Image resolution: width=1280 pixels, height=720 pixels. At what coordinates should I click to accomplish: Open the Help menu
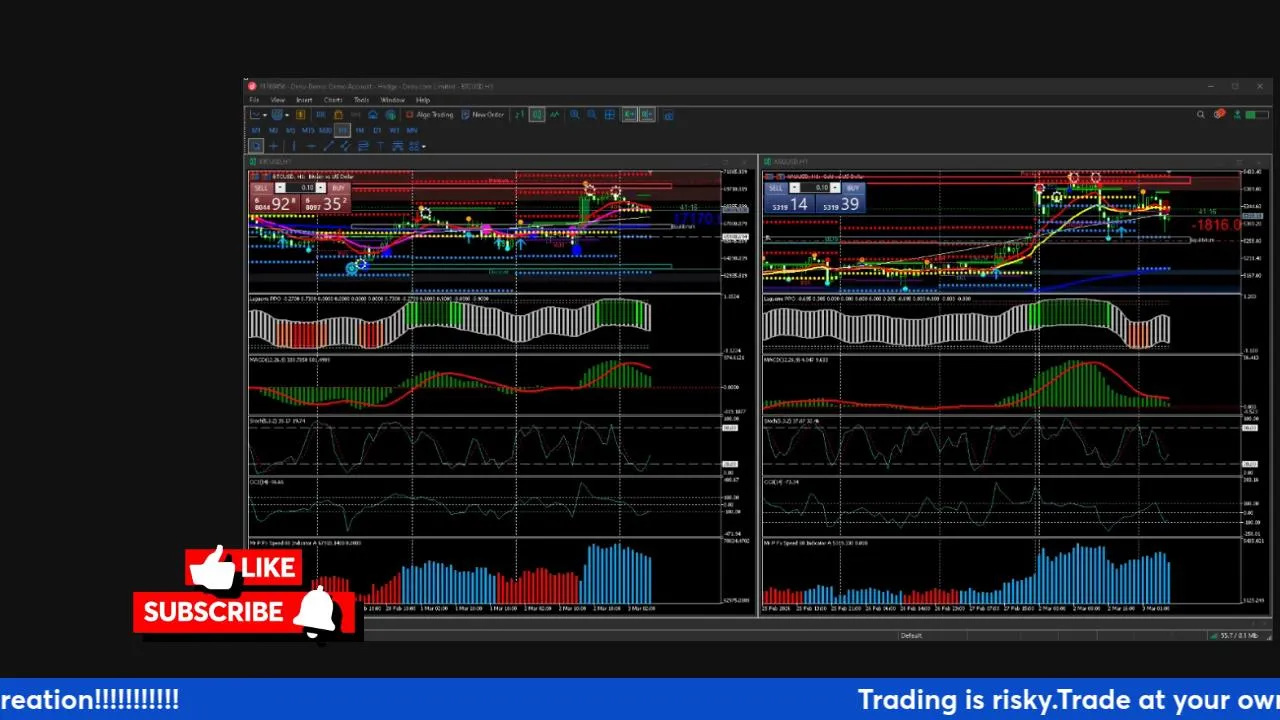point(423,100)
